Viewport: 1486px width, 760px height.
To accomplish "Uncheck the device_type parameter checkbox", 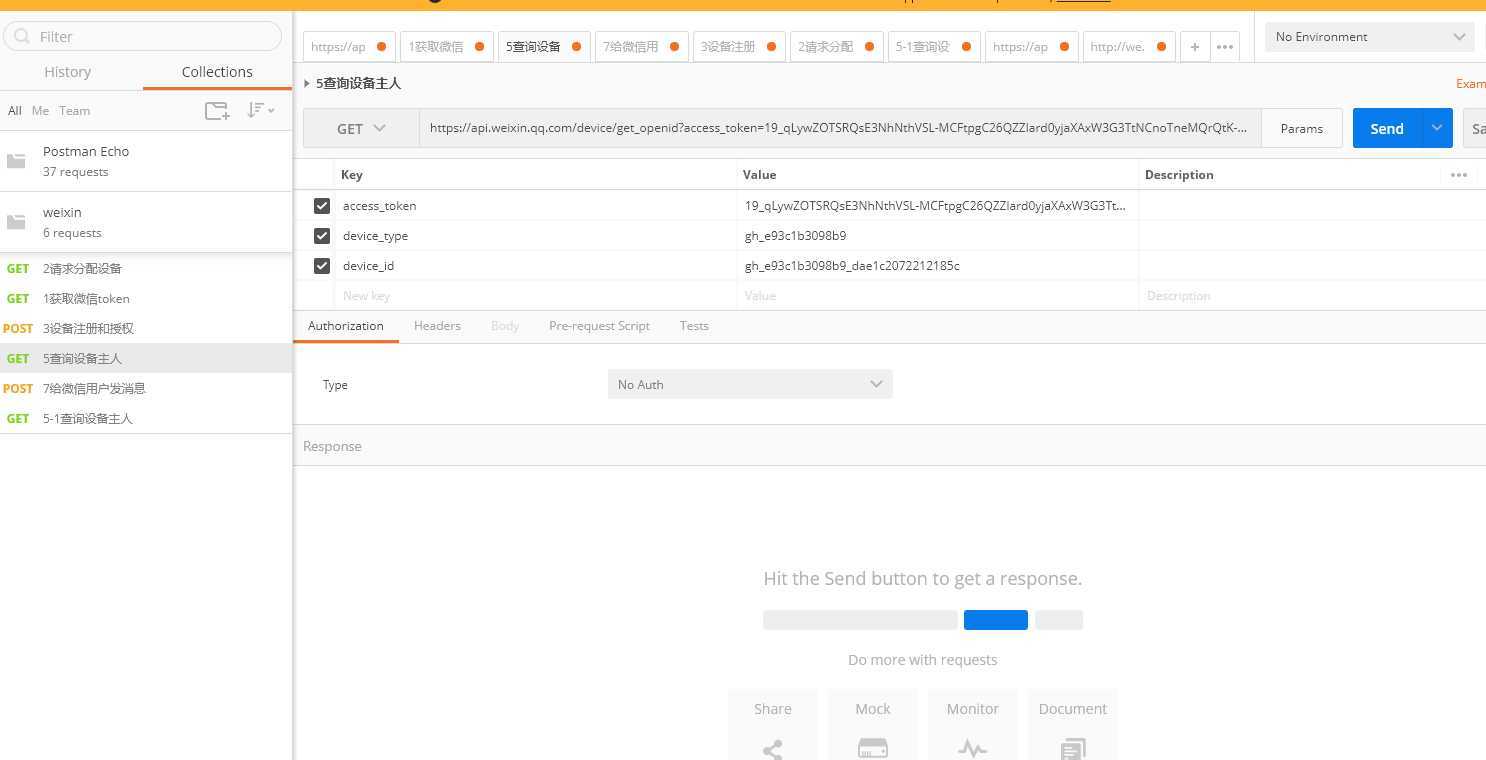I will [x=322, y=236].
